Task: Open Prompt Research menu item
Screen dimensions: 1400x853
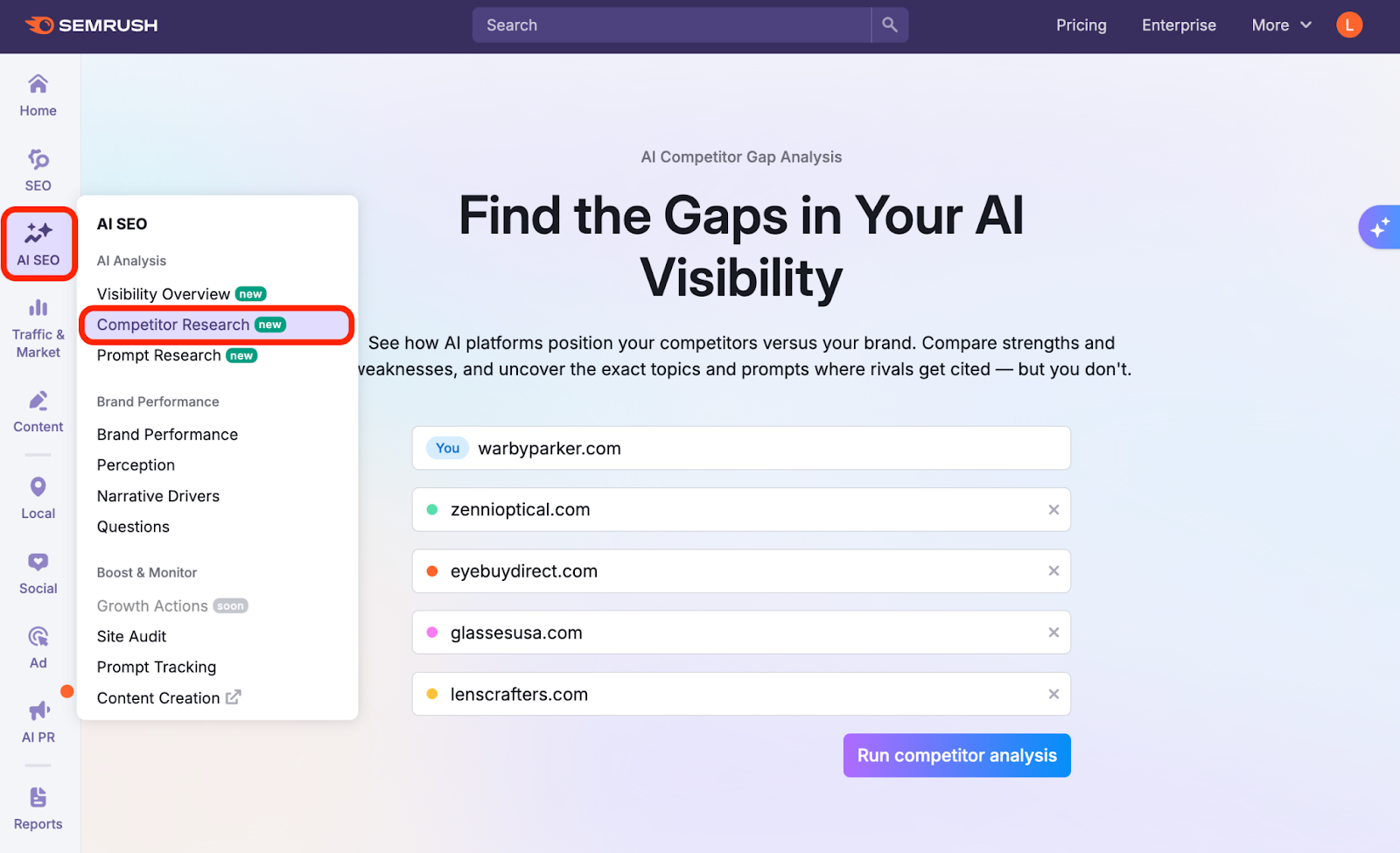Action: tap(159, 355)
